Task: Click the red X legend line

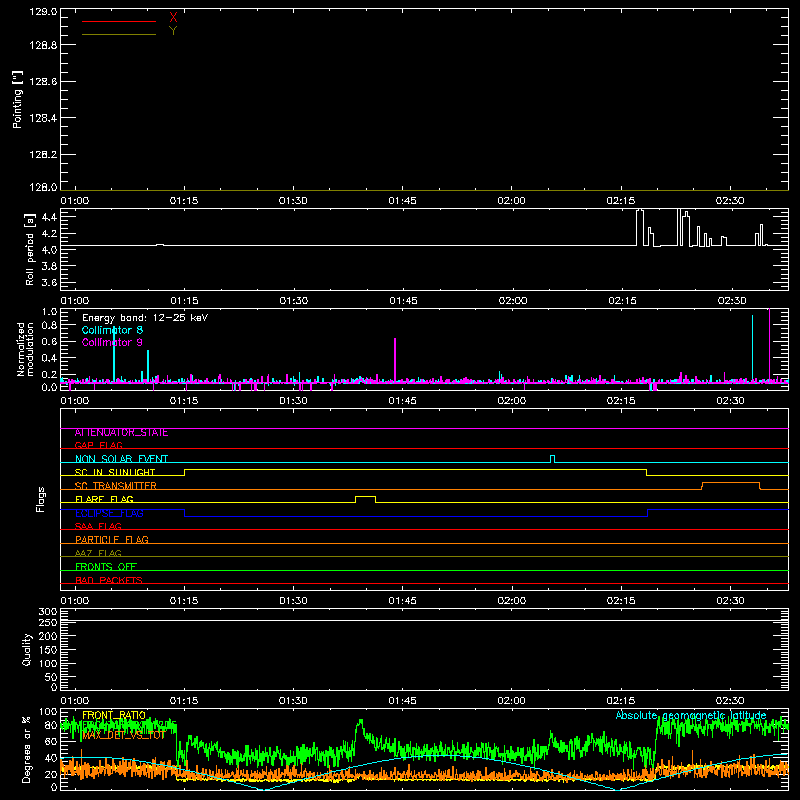Action: tap(119, 21)
